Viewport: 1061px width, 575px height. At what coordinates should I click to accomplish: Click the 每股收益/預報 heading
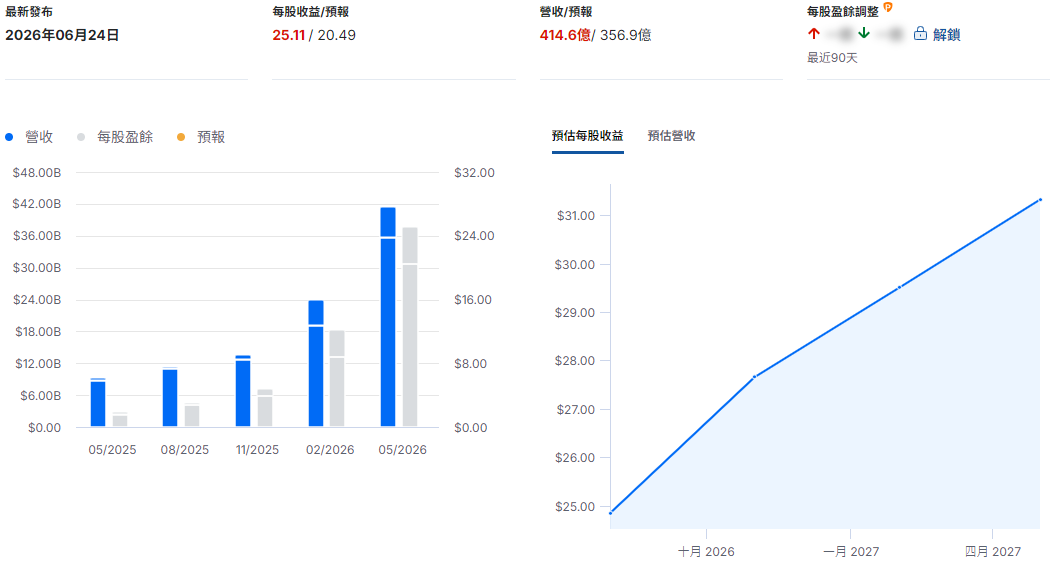tap(311, 12)
